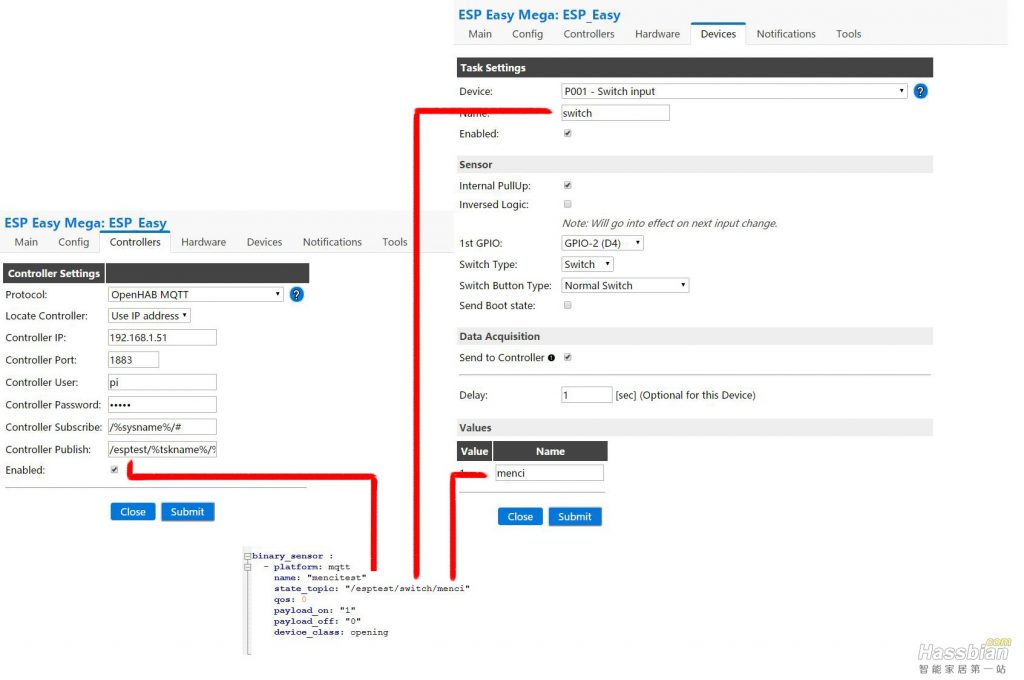Image resolution: width=1024 pixels, height=680 pixels.
Task: Click help icon beside Device dropdown
Action: coord(920,91)
